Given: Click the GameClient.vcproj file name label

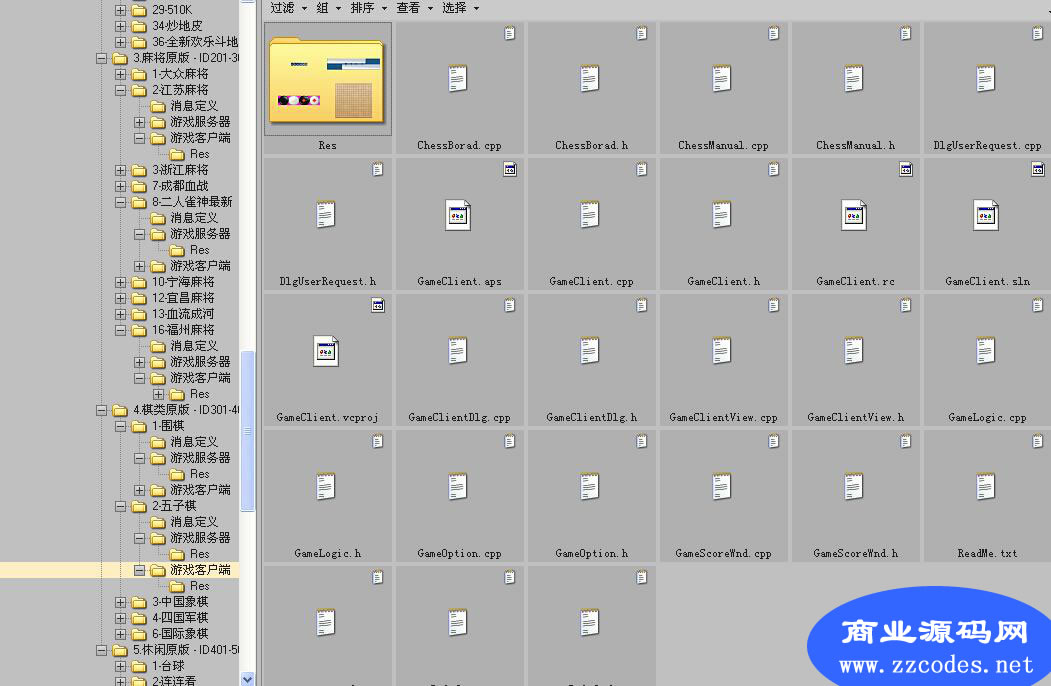Looking at the screenshot, I should pyautogui.click(x=327, y=418).
